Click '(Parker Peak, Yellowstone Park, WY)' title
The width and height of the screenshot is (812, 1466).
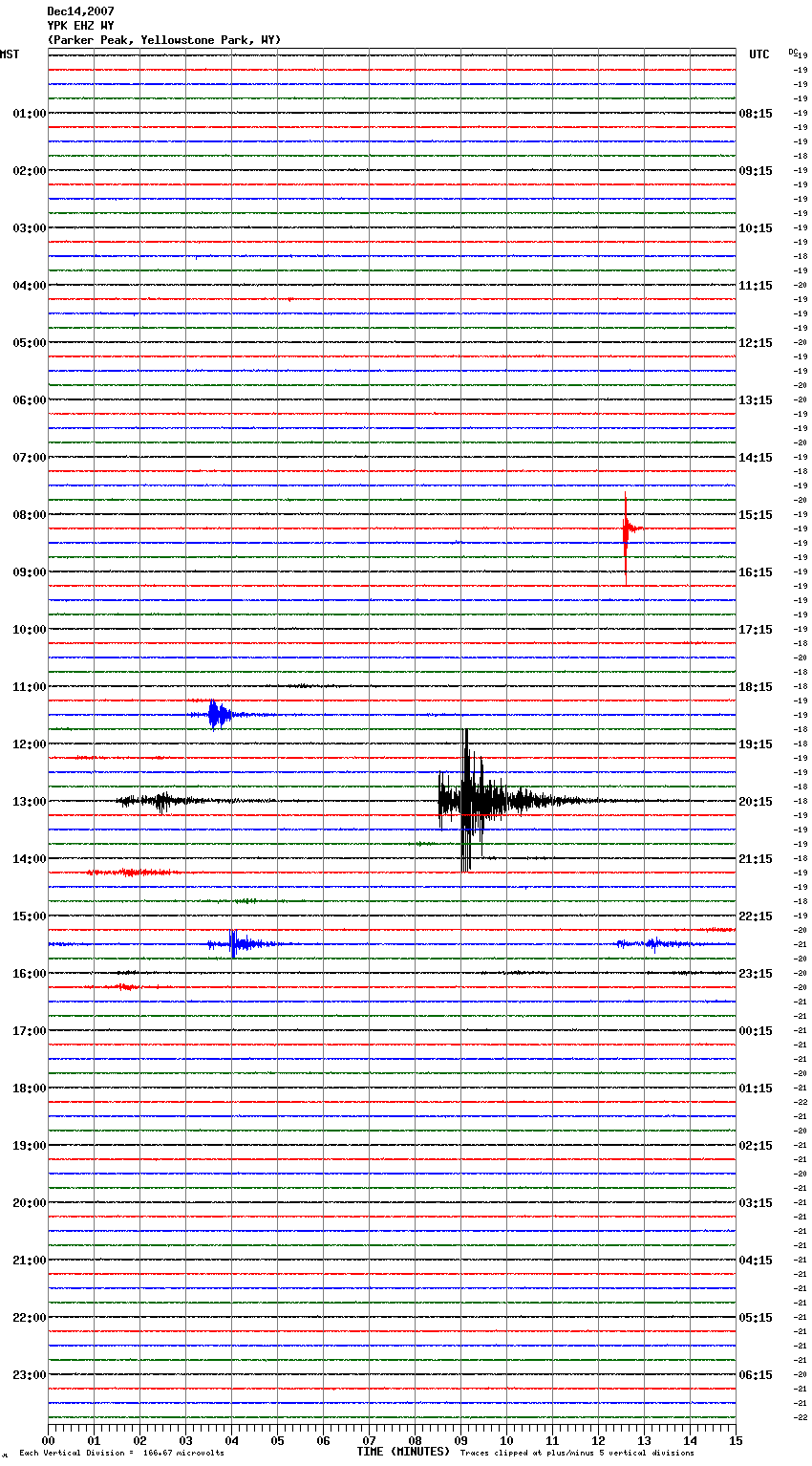tap(164, 40)
